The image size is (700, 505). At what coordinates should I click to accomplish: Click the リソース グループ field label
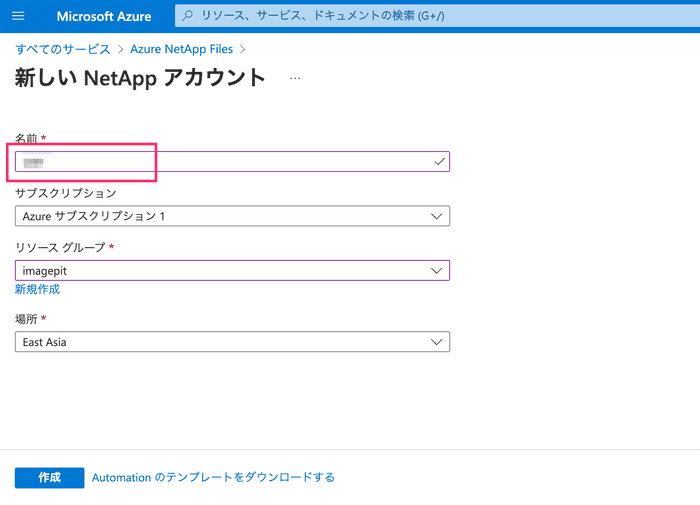tap(60, 247)
